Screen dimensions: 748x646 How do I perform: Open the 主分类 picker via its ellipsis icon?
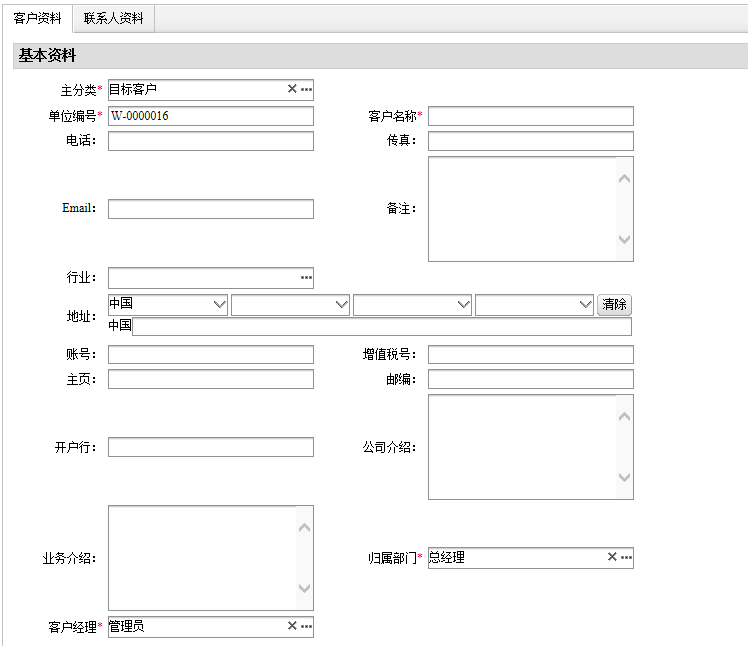click(306, 89)
